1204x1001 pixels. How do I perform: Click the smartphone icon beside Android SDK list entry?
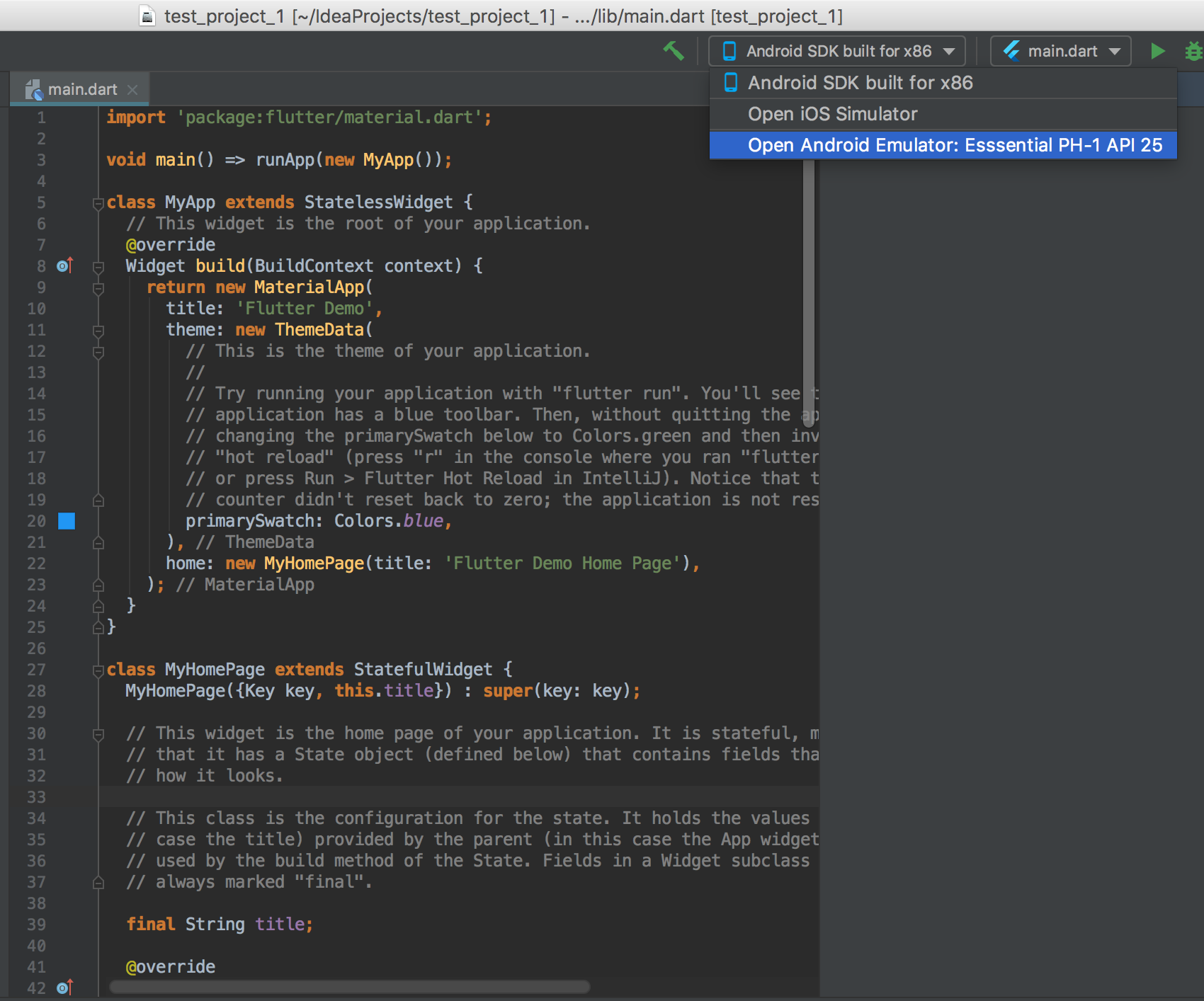[729, 82]
